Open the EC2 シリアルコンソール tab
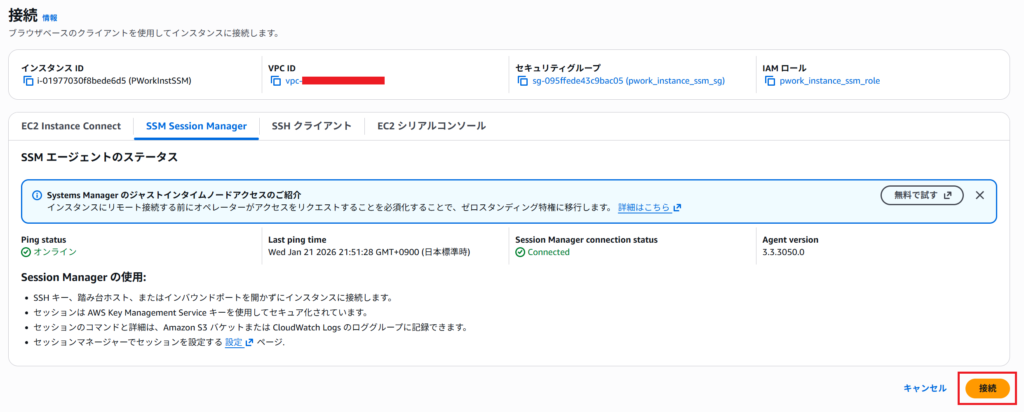 click(x=431, y=126)
